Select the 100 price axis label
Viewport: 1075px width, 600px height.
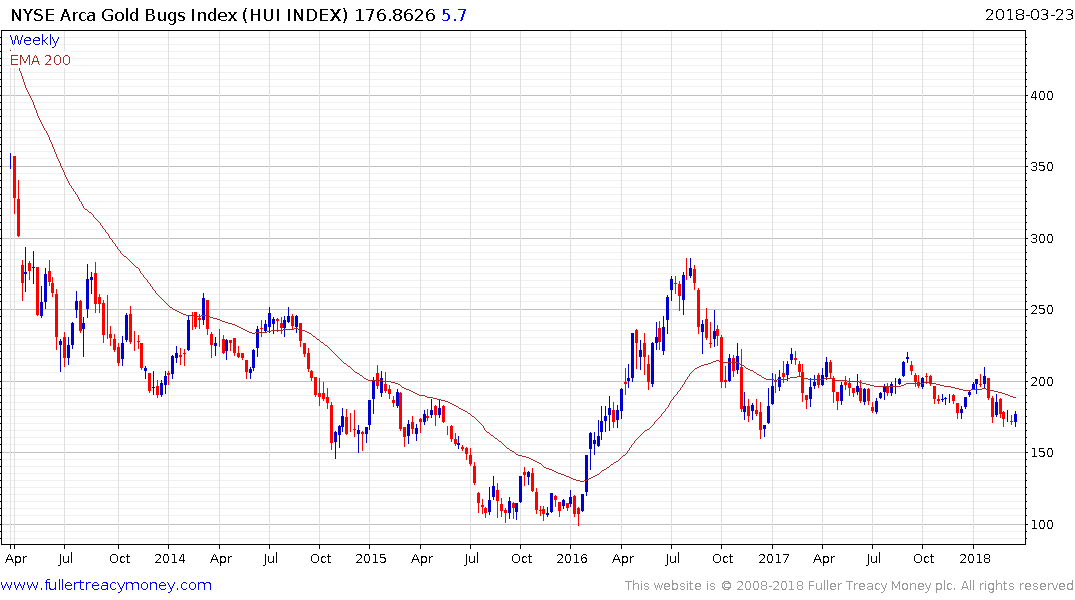[x=1042, y=525]
